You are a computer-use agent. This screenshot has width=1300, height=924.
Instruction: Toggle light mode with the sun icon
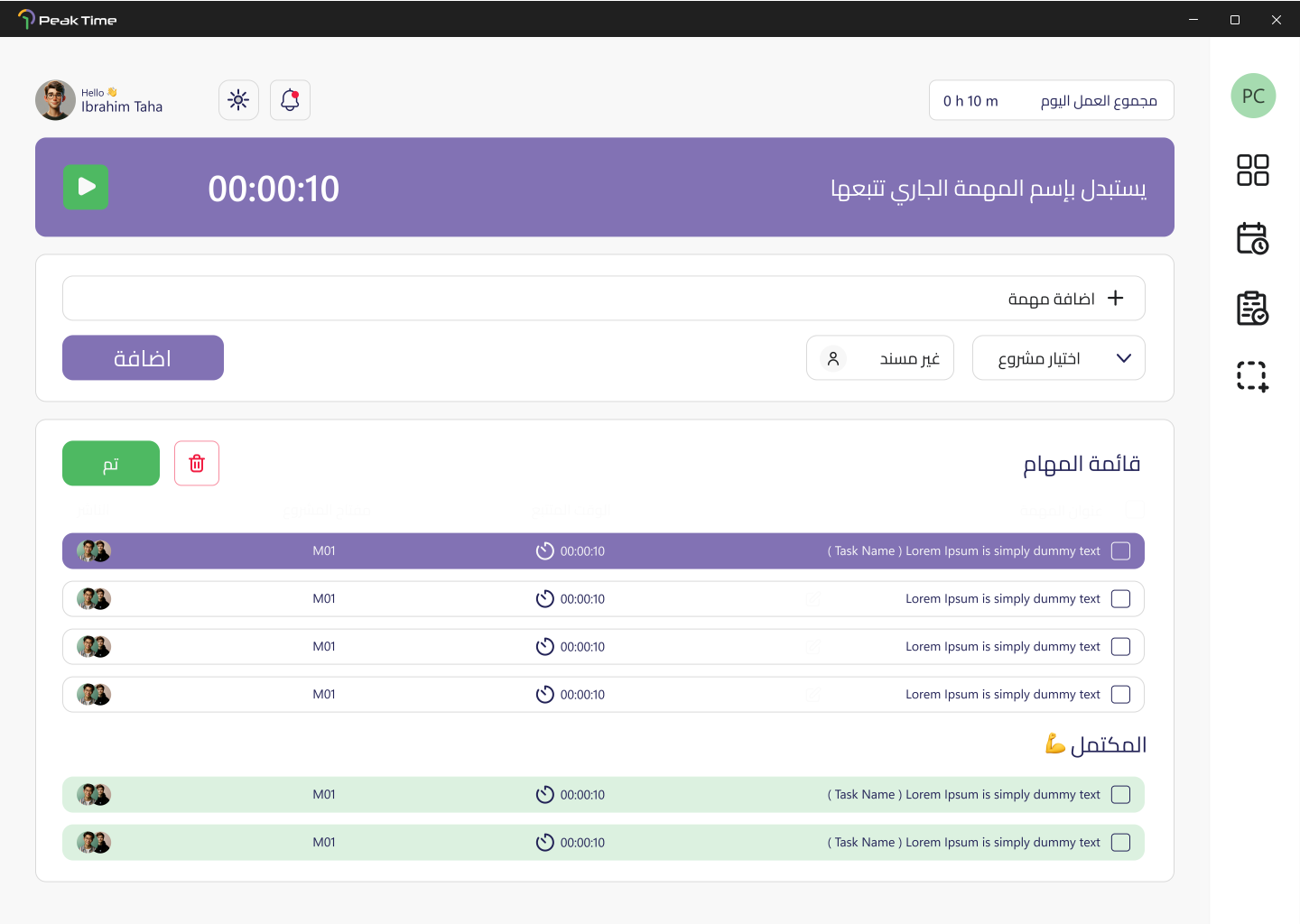click(x=238, y=100)
